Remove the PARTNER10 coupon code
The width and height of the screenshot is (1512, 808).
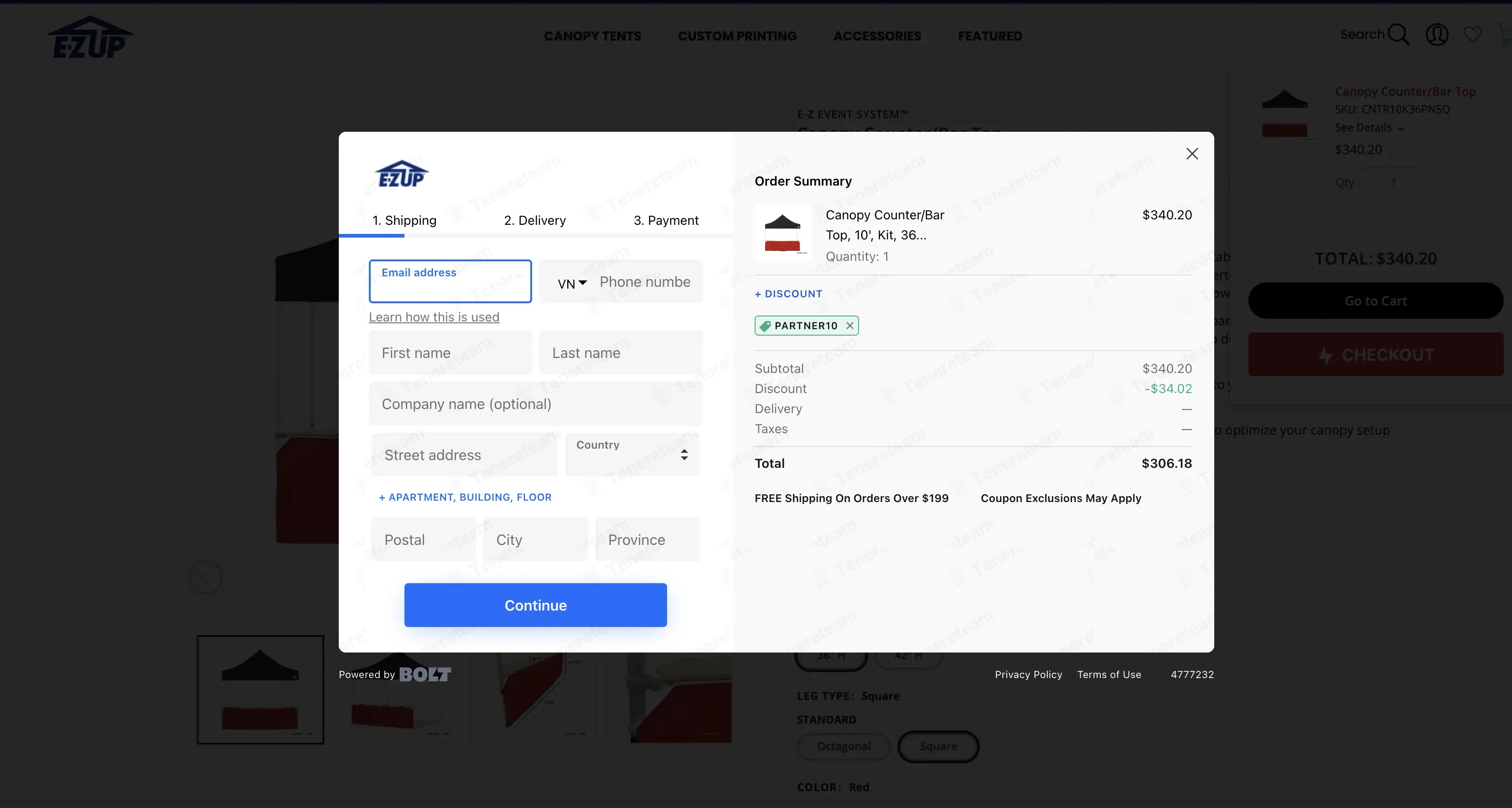[x=849, y=326]
